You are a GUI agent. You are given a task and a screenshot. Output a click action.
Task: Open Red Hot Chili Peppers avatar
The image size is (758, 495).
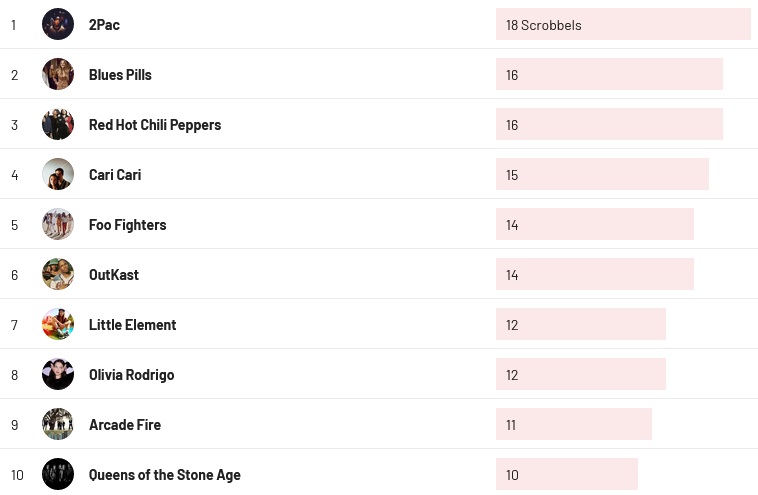tap(58, 124)
